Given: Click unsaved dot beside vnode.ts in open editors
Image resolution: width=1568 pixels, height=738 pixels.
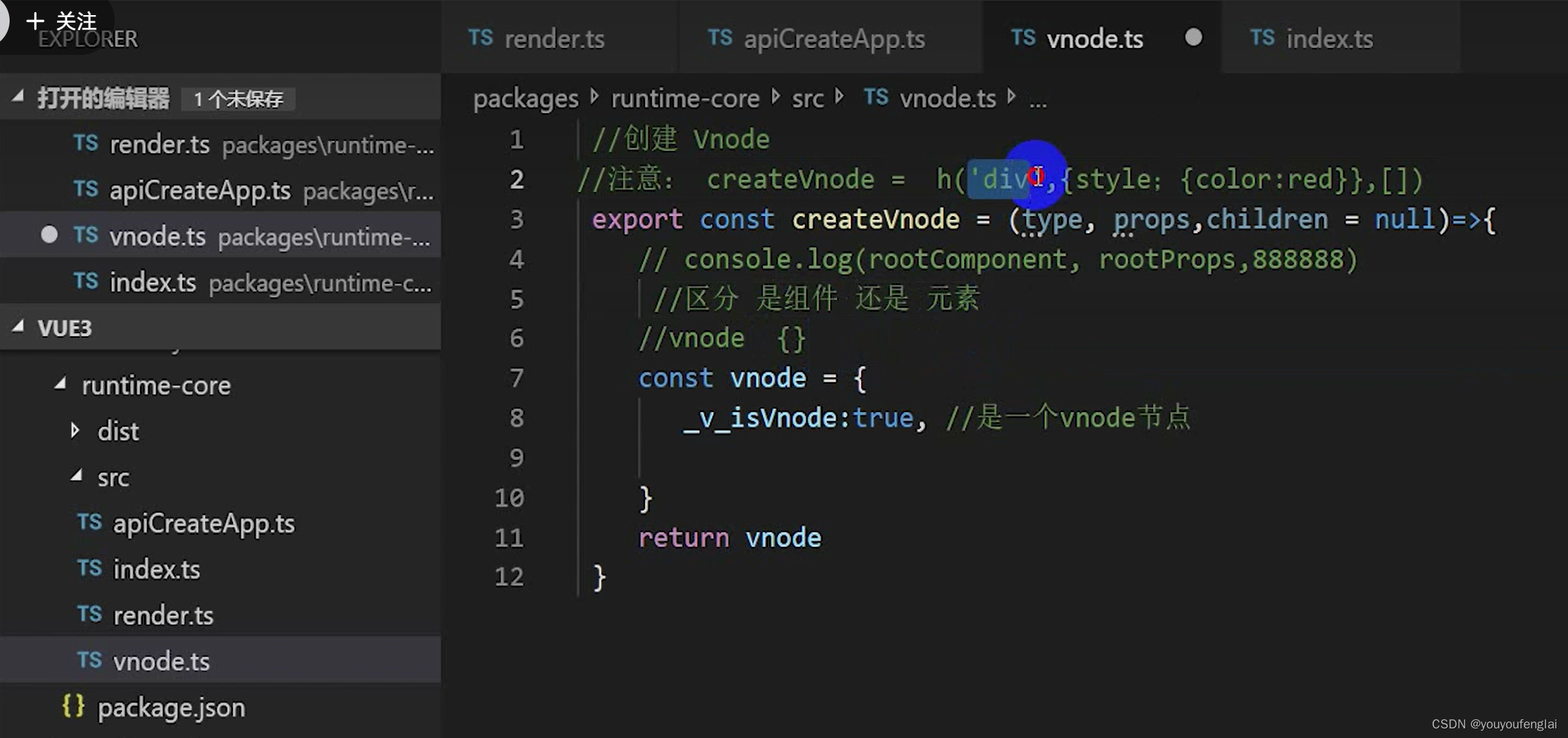Looking at the screenshot, I should 49,235.
